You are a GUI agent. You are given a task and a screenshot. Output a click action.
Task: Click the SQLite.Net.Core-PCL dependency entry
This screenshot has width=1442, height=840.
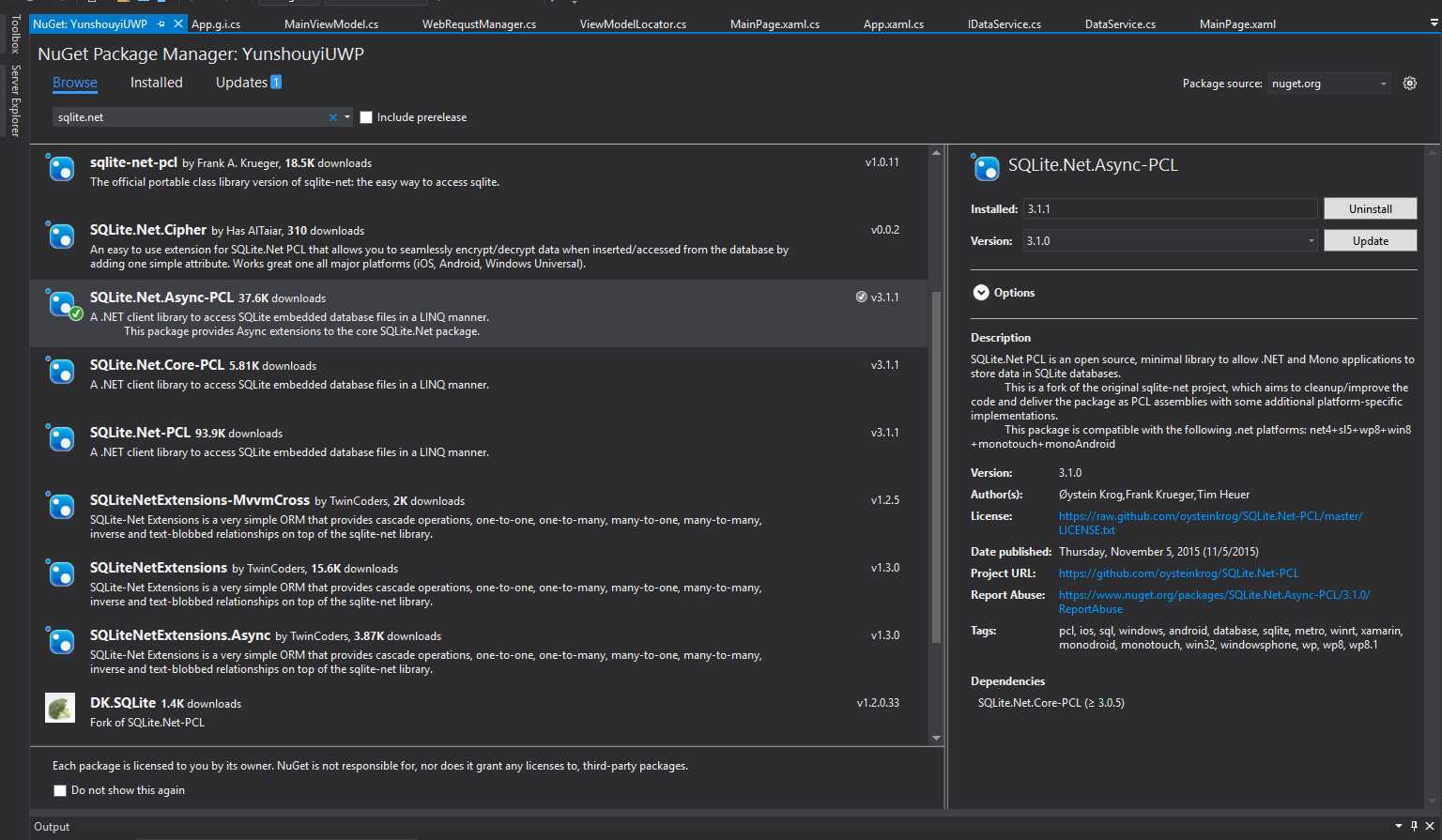click(1051, 703)
